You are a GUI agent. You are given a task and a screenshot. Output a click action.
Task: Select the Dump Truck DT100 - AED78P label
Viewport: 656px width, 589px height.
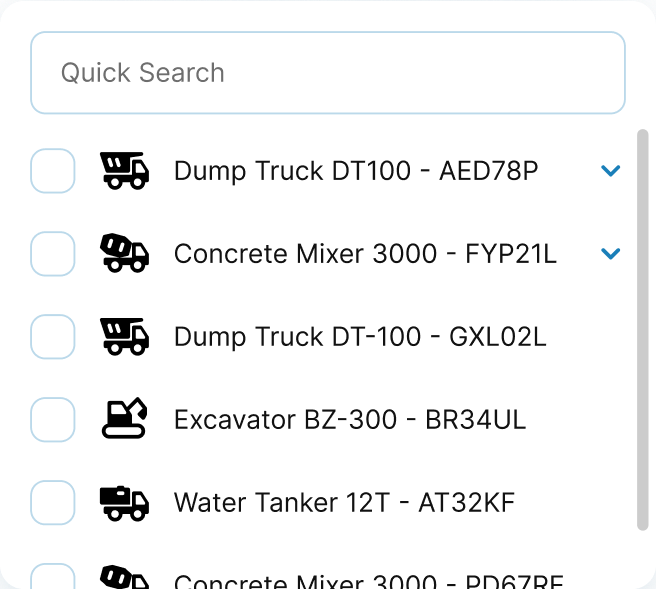click(x=356, y=171)
